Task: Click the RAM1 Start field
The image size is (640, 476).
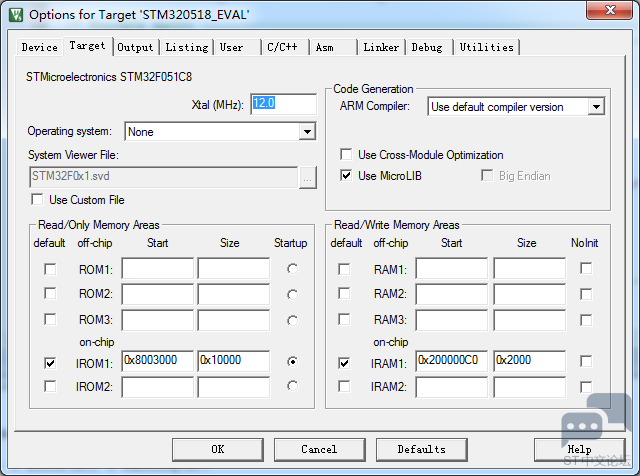Action: pos(451,268)
